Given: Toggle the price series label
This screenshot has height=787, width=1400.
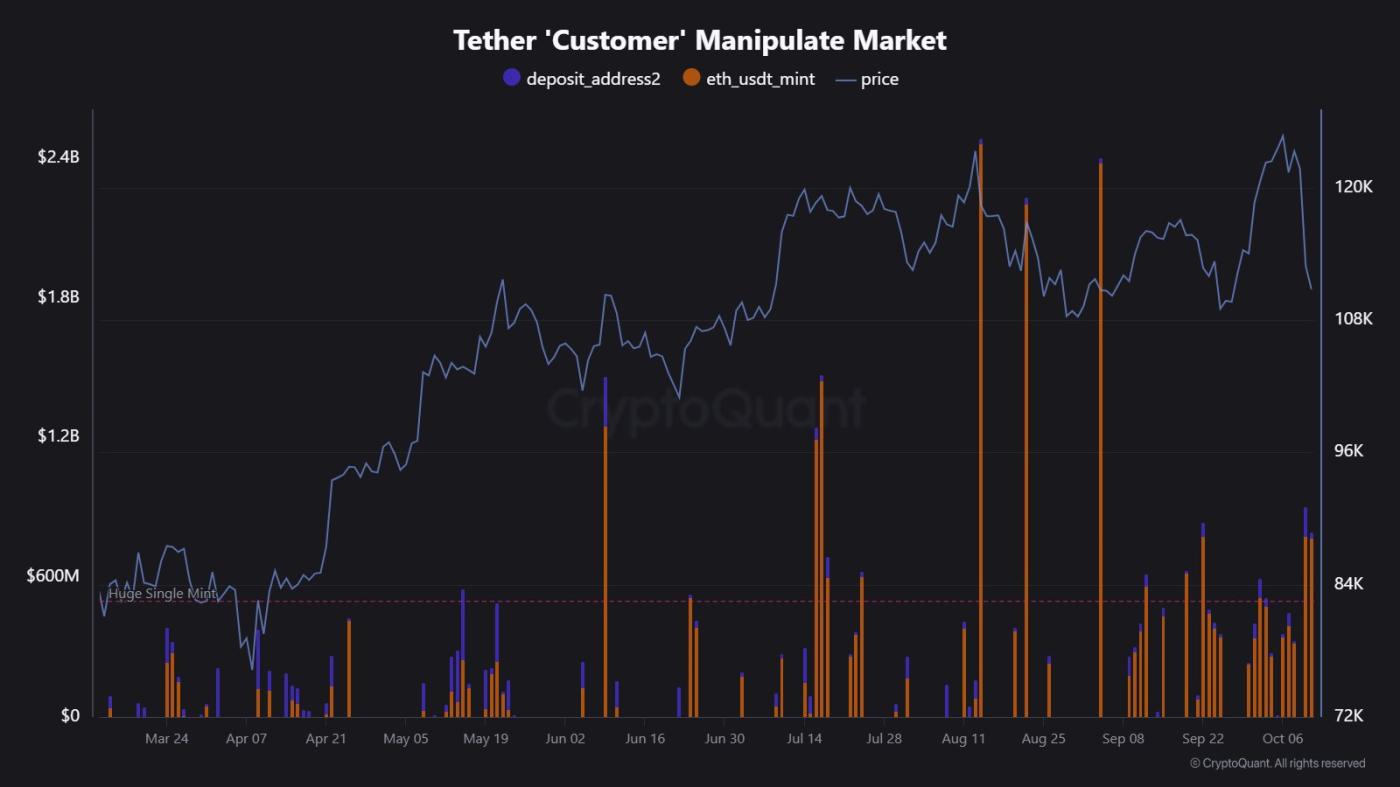Looking at the screenshot, I should click(880, 79).
